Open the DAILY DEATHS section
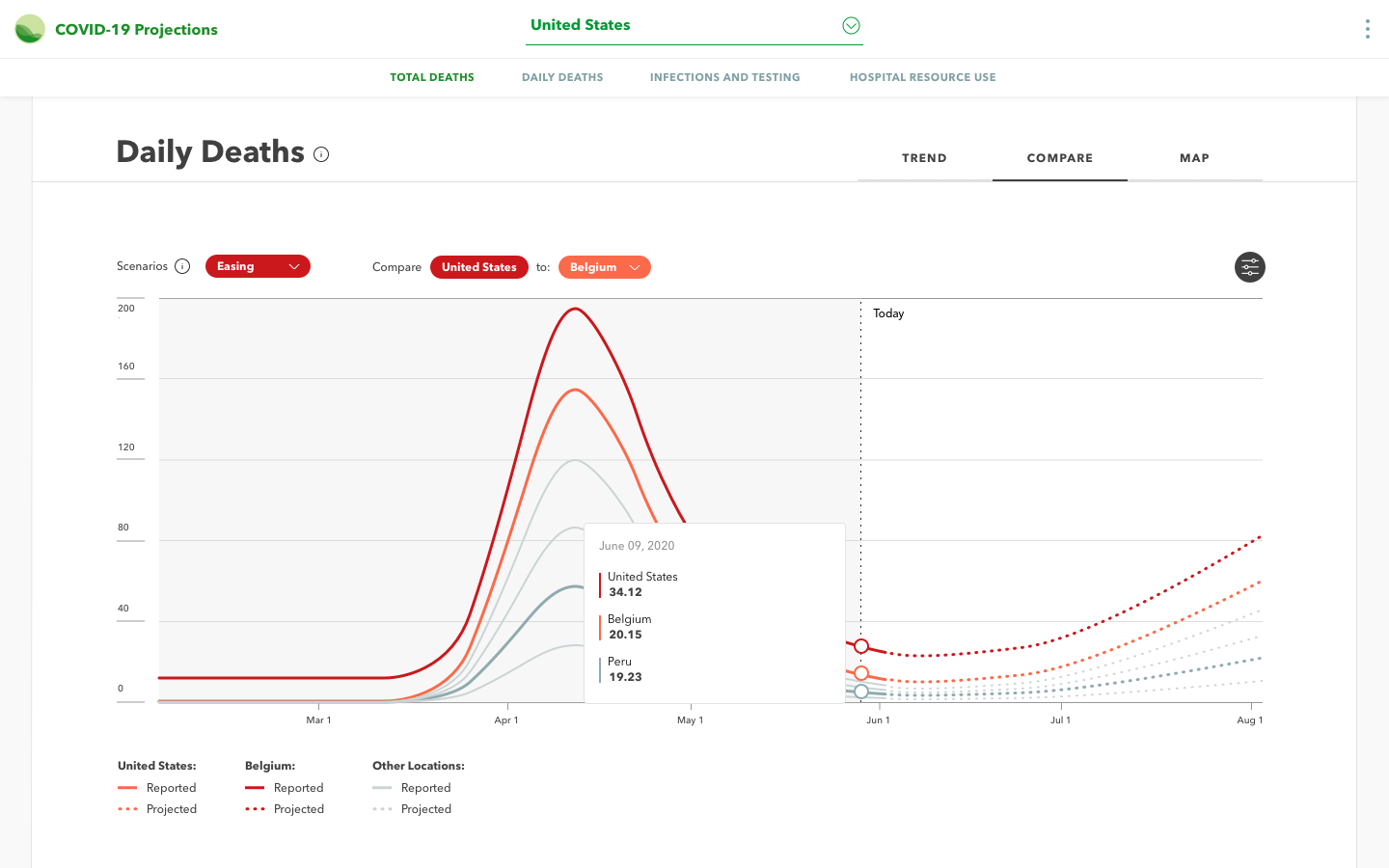The image size is (1389, 868). click(562, 77)
